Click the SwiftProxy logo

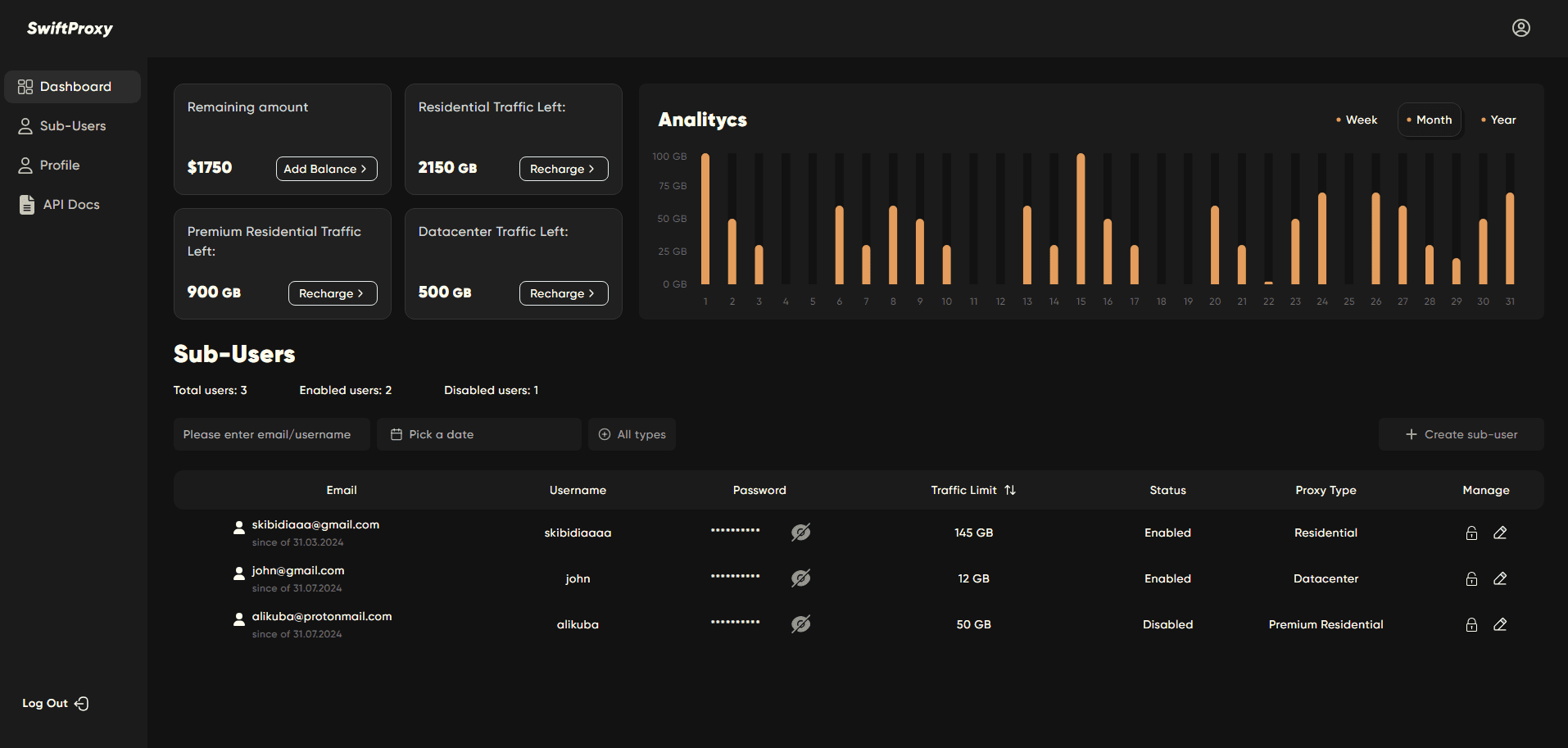point(70,29)
